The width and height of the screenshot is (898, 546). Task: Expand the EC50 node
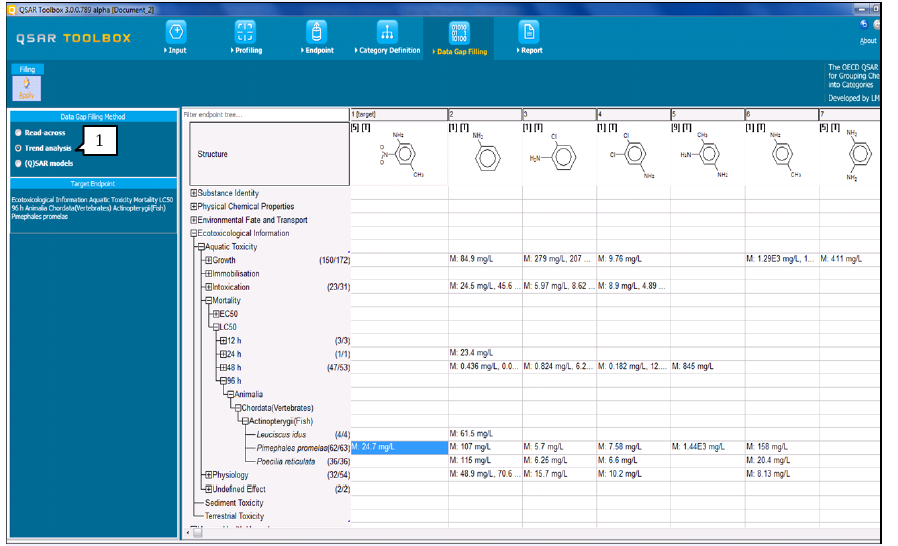(216, 314)
